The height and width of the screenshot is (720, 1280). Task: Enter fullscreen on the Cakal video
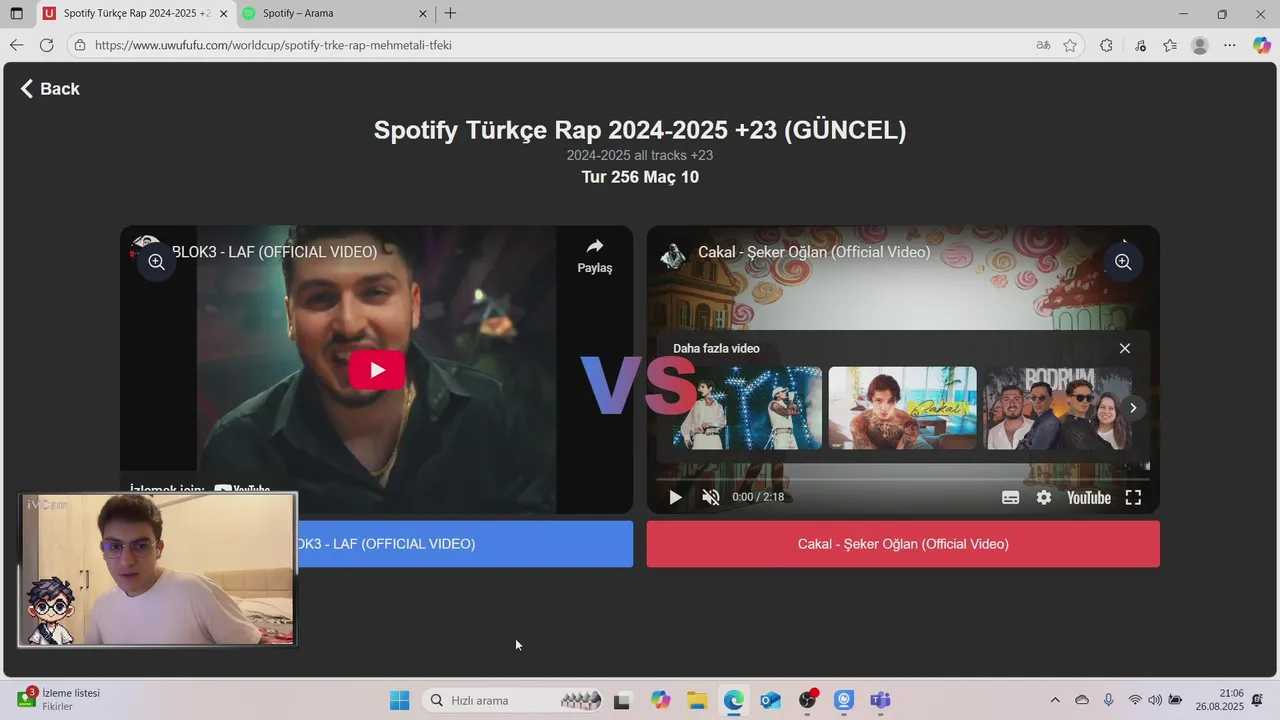(1133, 497)
